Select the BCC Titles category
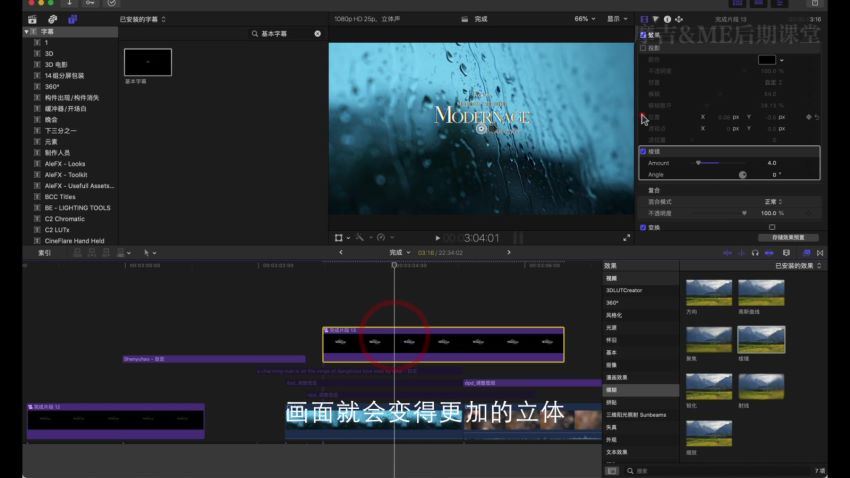The width and height of the screenshot is (850, 478). (x=60, y=197)
